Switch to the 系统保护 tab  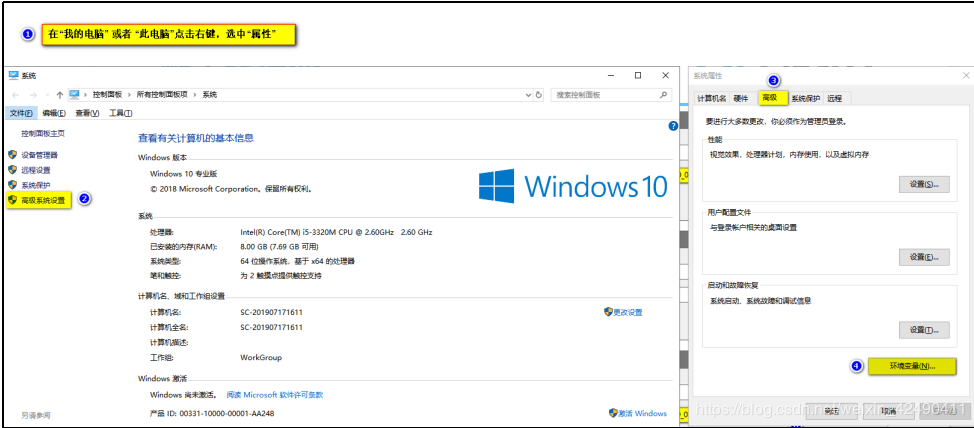806,98
